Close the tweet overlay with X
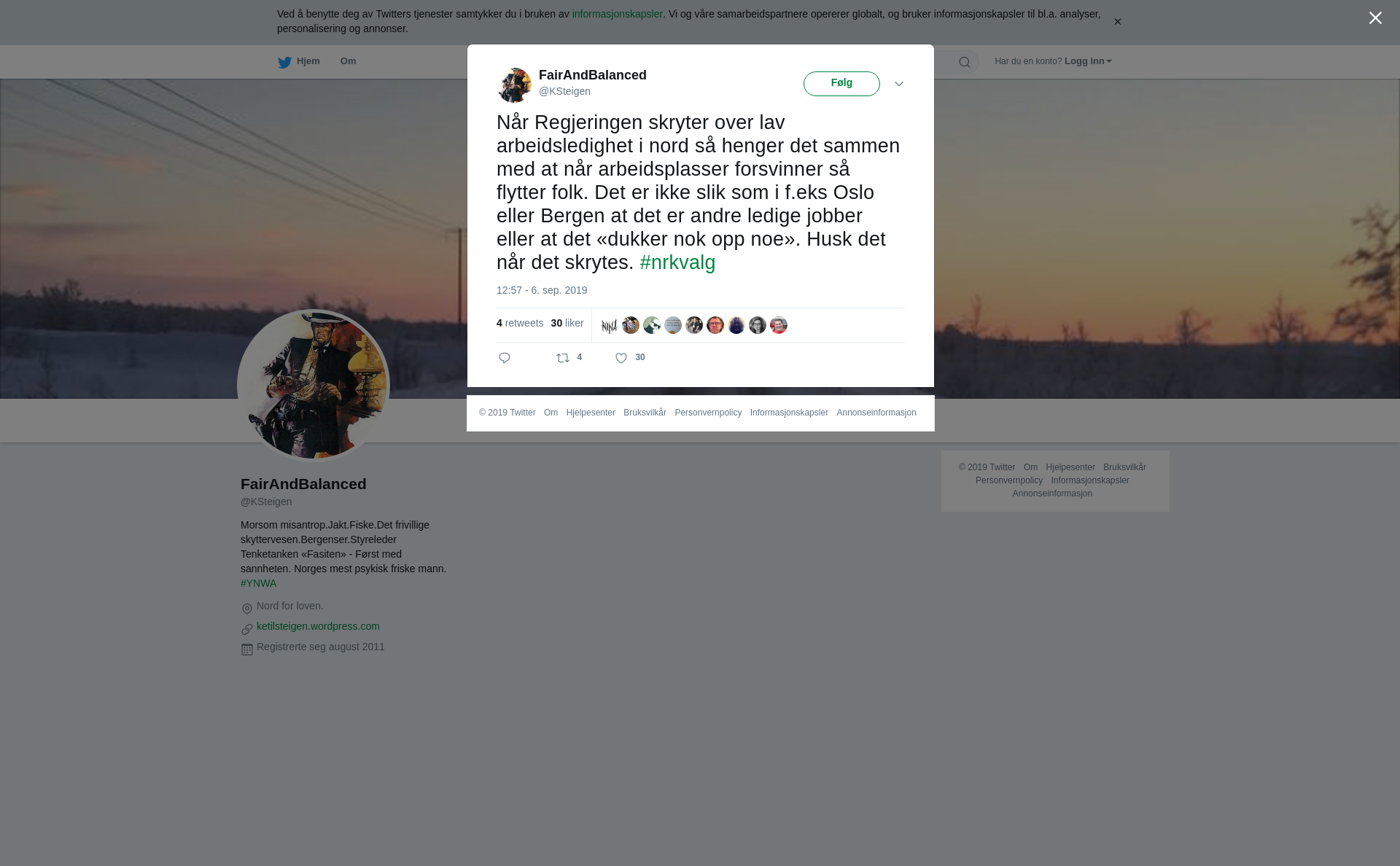 (1375, 18)
